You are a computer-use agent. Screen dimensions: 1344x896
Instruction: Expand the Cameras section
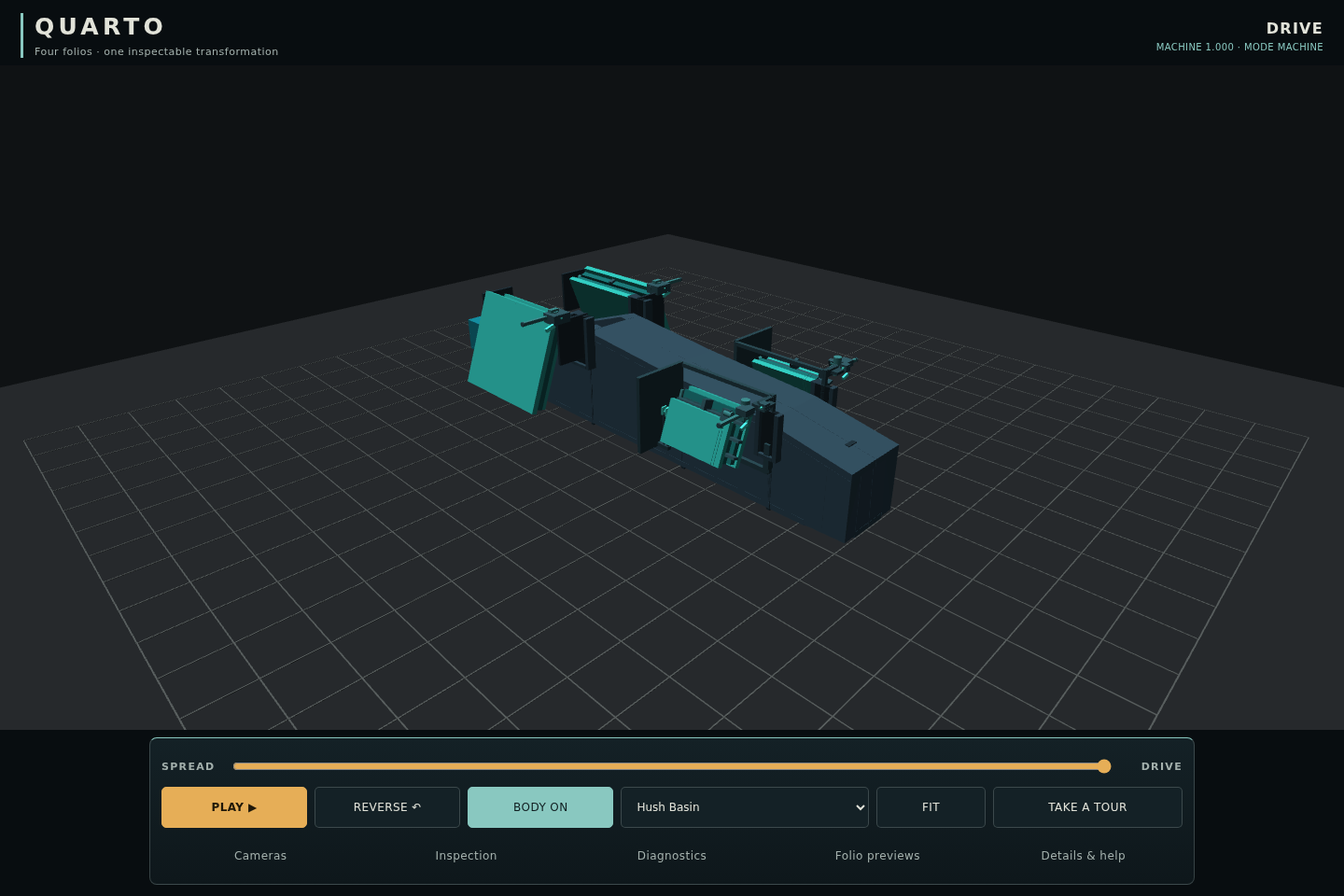click(x=260, y=856)
